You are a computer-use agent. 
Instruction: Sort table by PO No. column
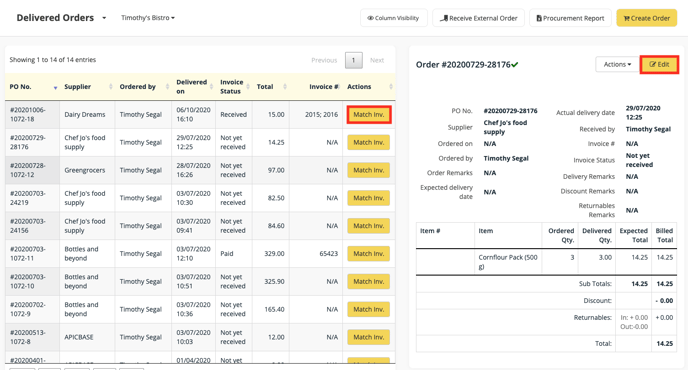pyautogui.click(x=33, y=87)
